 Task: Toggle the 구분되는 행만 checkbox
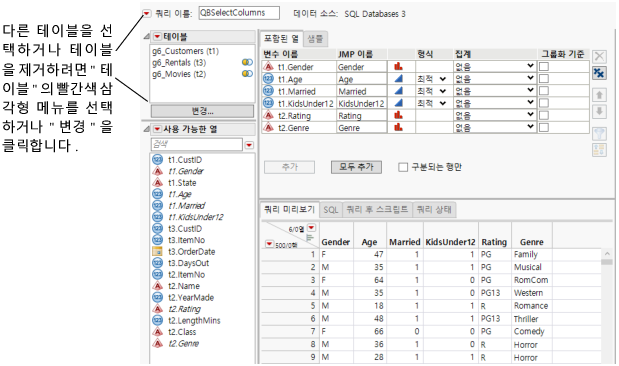coord(403,167)
